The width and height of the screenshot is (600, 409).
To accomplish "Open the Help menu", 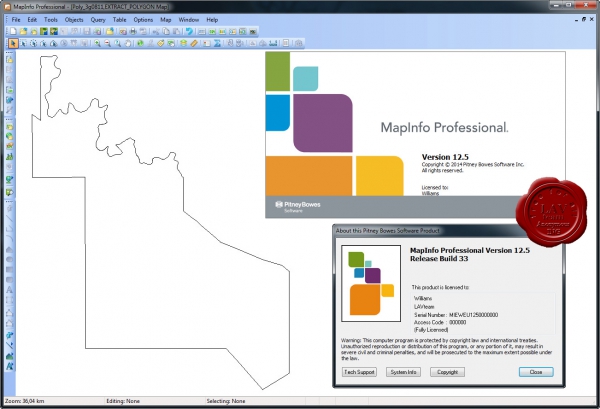I will [212, 20].
